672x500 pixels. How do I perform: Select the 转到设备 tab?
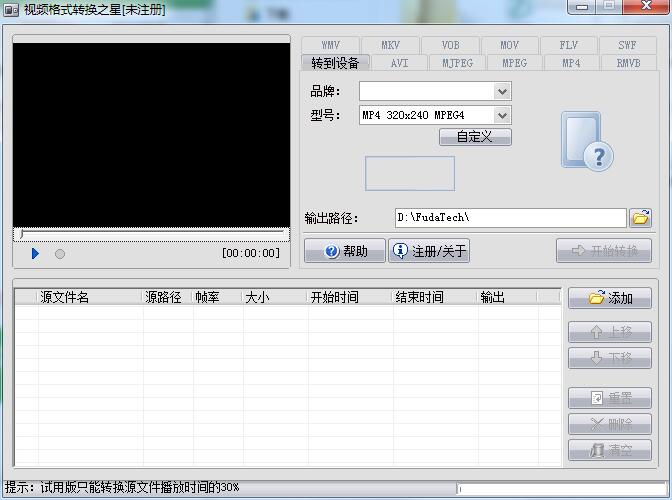click(335, 63)
